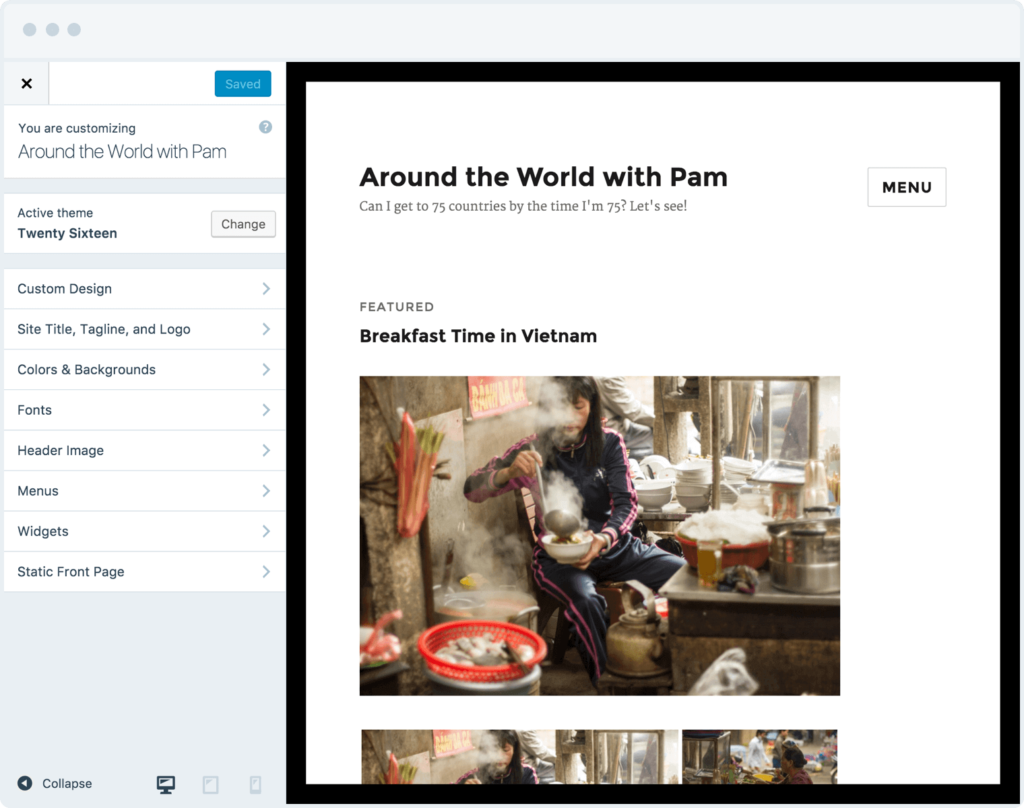Open the Colors & Backgrounds section
This screenshot has width=1024, height=808.
[144, 370]
